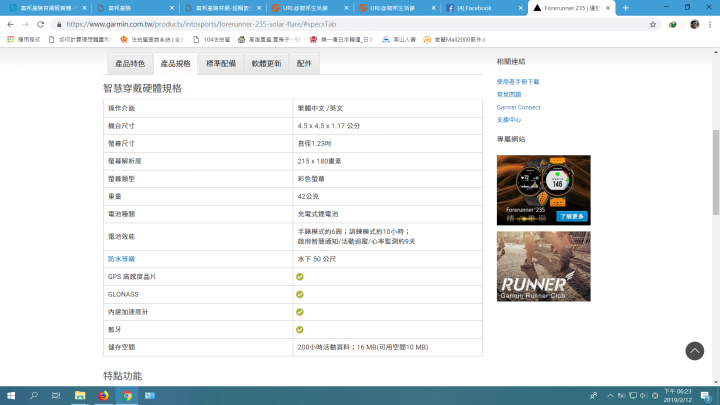Go back to the previous page
Image resolution: width=720 pixels, height=405 pixels.
(x=11, y=24)
